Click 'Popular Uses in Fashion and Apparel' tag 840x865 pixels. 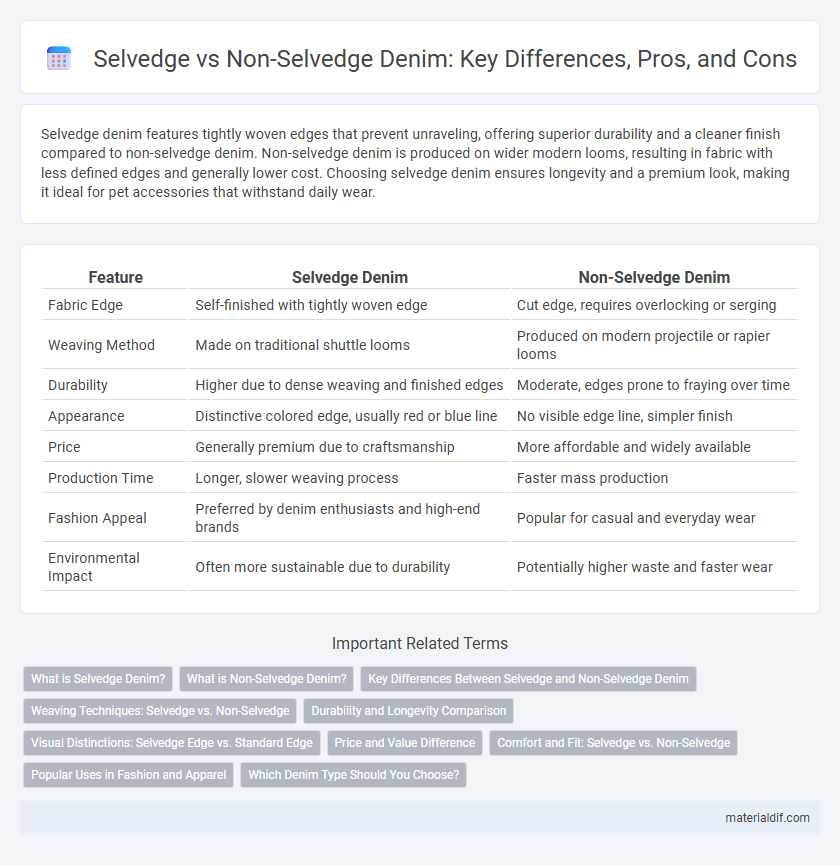[x=129, y=775]
